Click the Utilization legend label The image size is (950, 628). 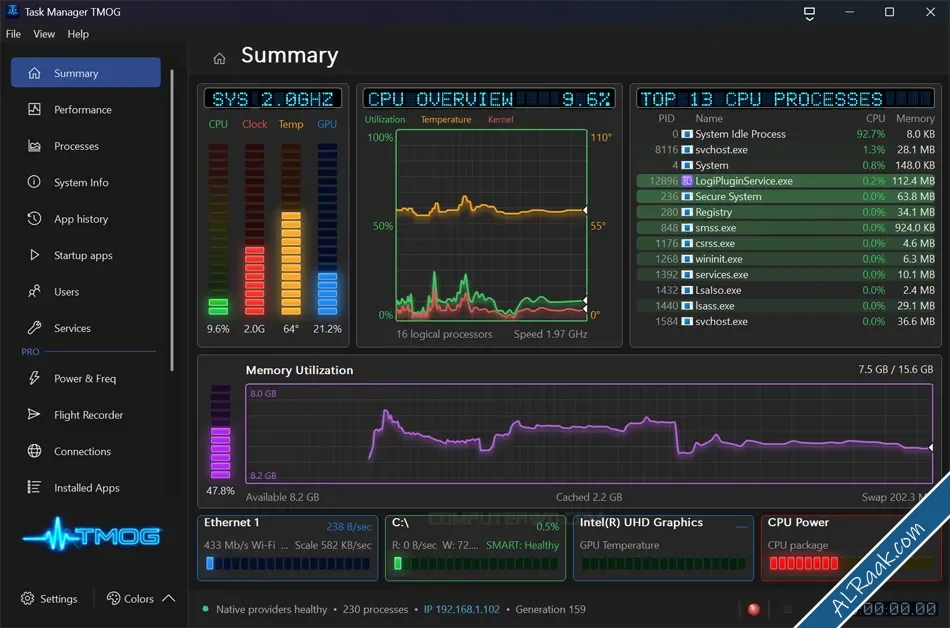click(x=385, y=119)
